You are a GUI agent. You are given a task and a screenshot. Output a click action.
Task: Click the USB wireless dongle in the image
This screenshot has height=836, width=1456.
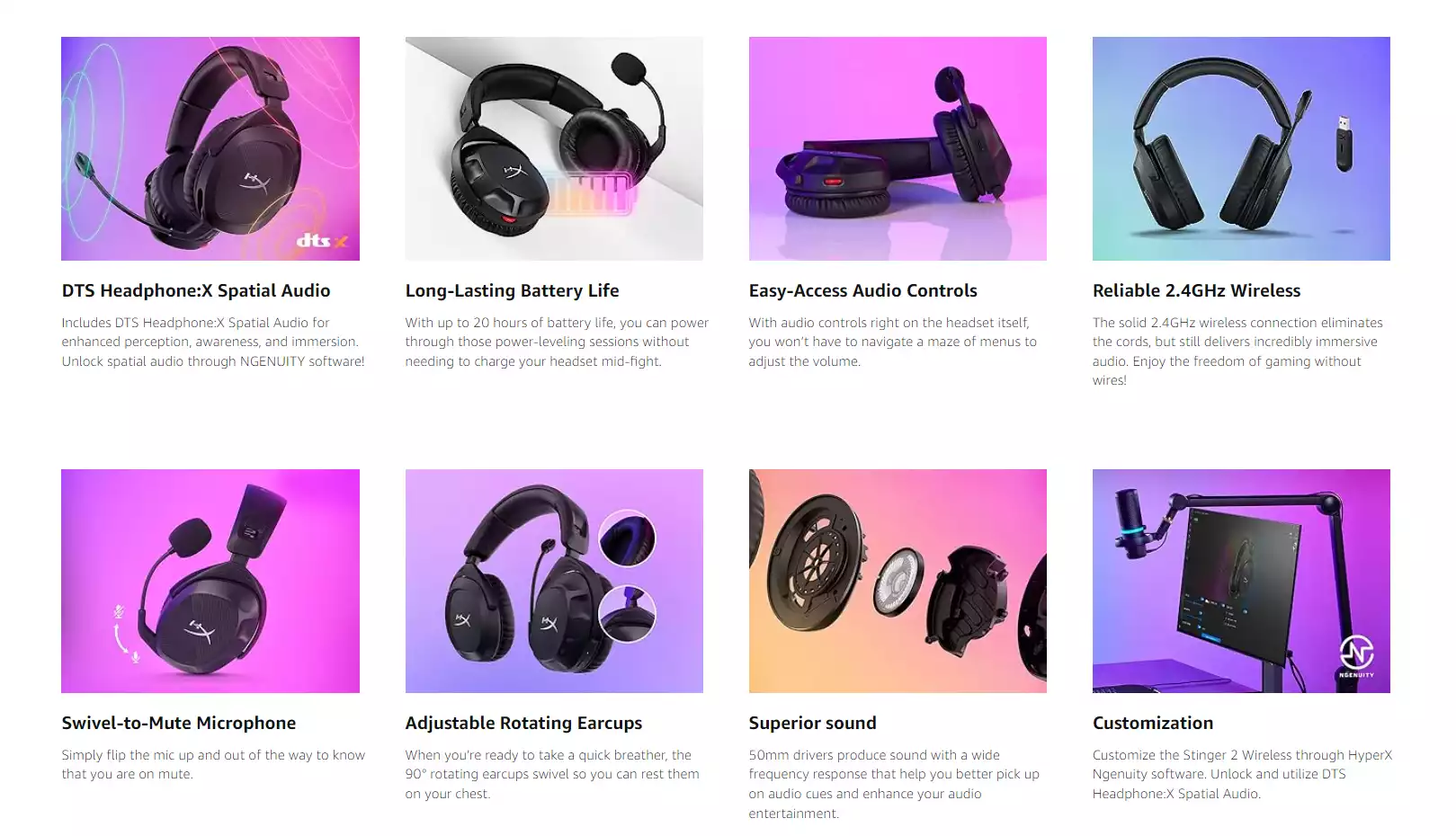[1344, 143]
